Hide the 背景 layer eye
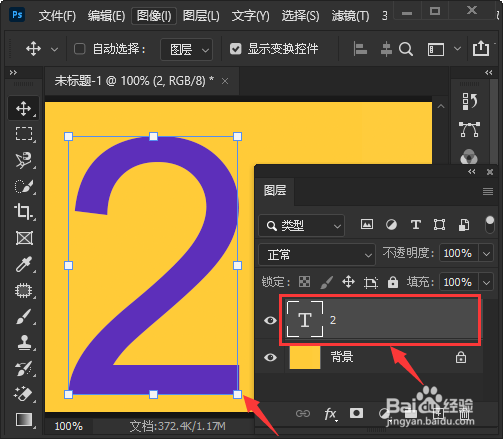 [270, 358]
